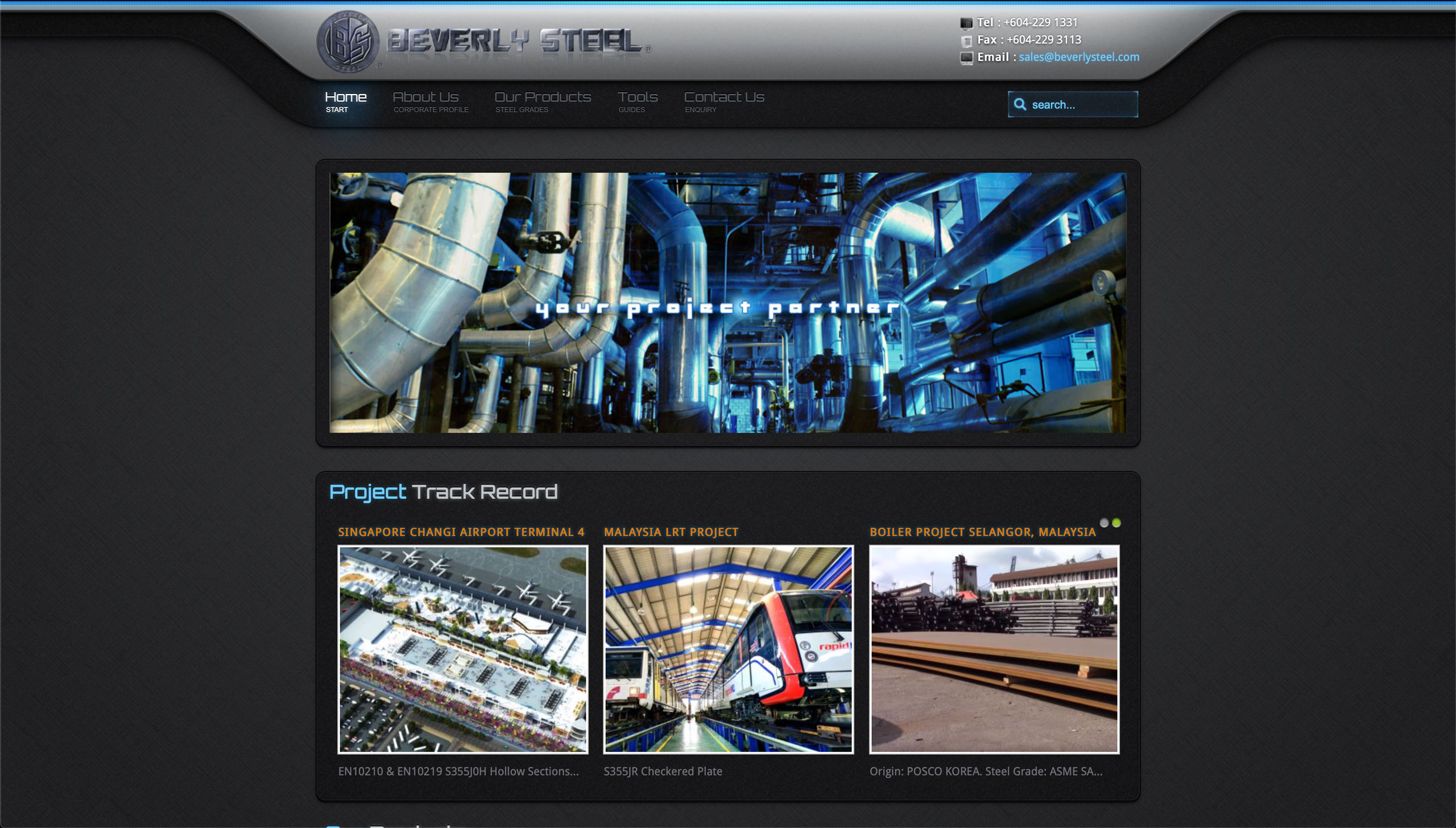
Task: Open the Tools guides menu
Action: click(x=637, y=101)
